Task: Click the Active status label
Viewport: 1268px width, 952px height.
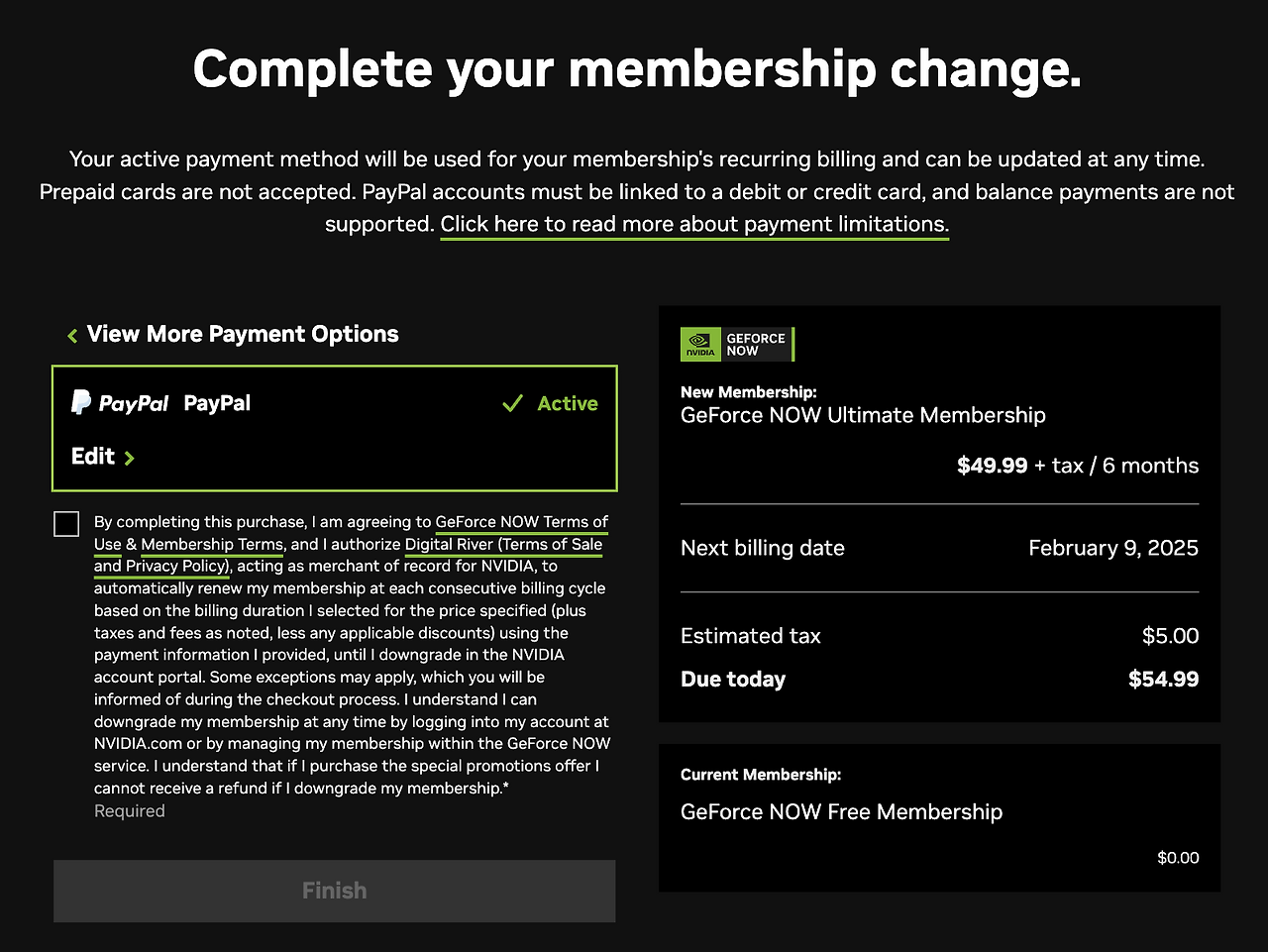Action: [568, 403]
